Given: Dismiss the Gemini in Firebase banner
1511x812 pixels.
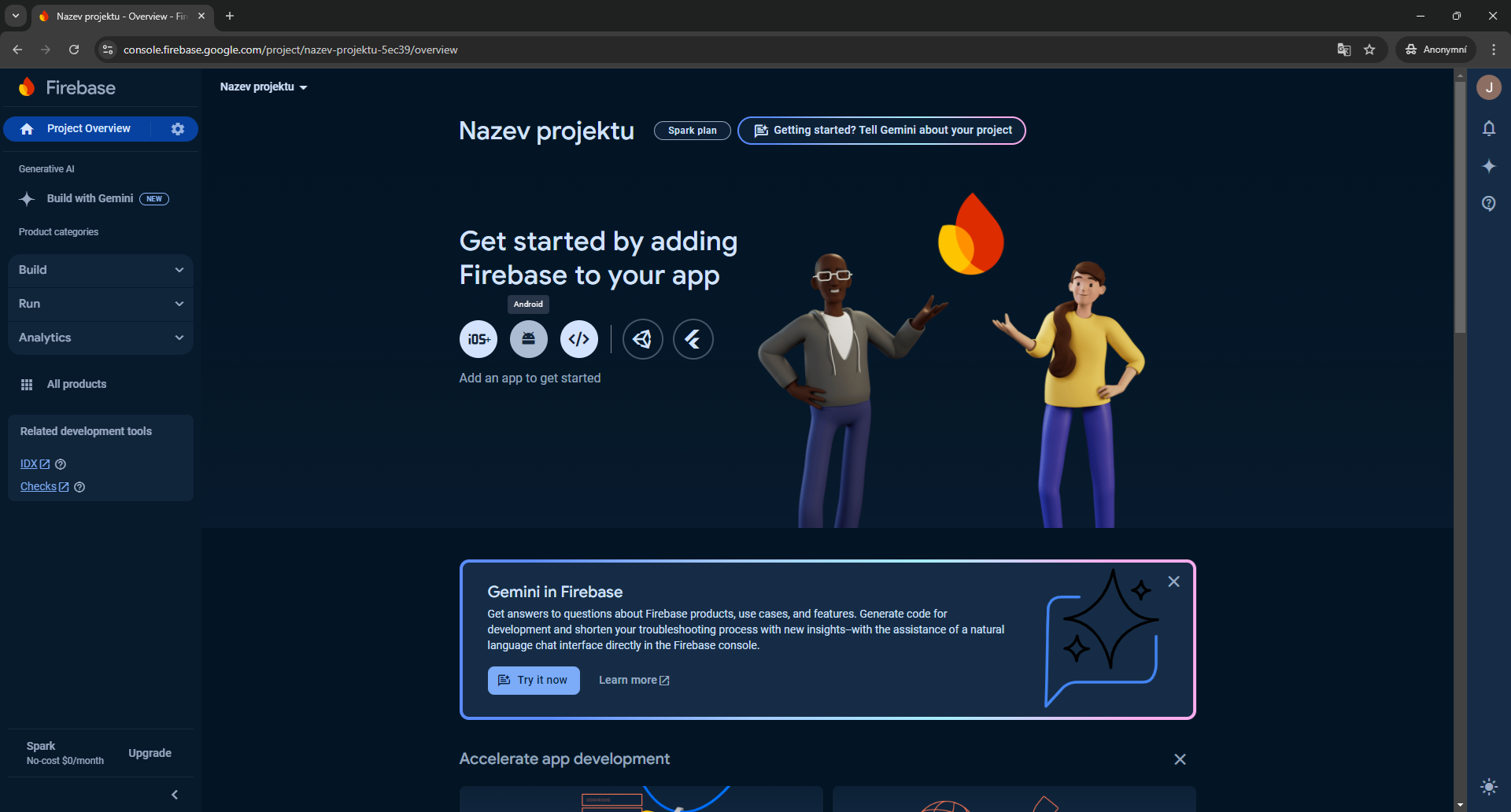Looking at the screenshot, I should coord(1173,581).
